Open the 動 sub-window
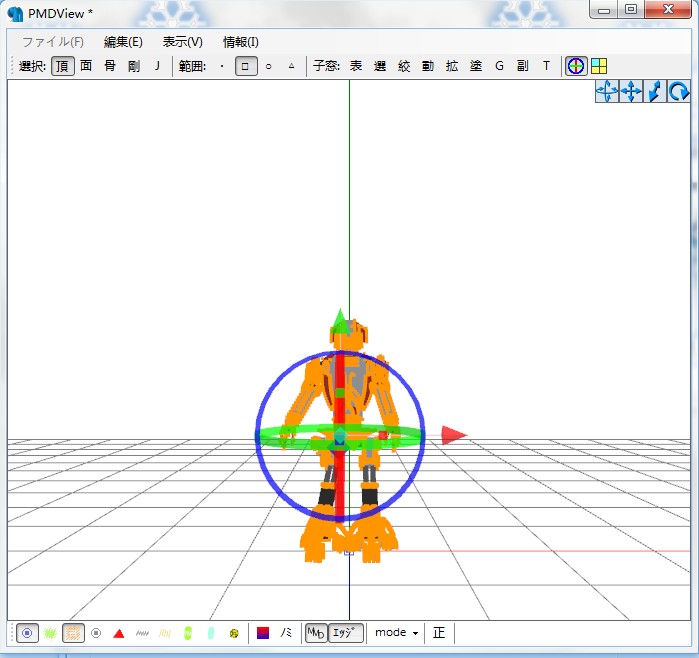Screen dimensions: 699x658 (x=428, y=66)
